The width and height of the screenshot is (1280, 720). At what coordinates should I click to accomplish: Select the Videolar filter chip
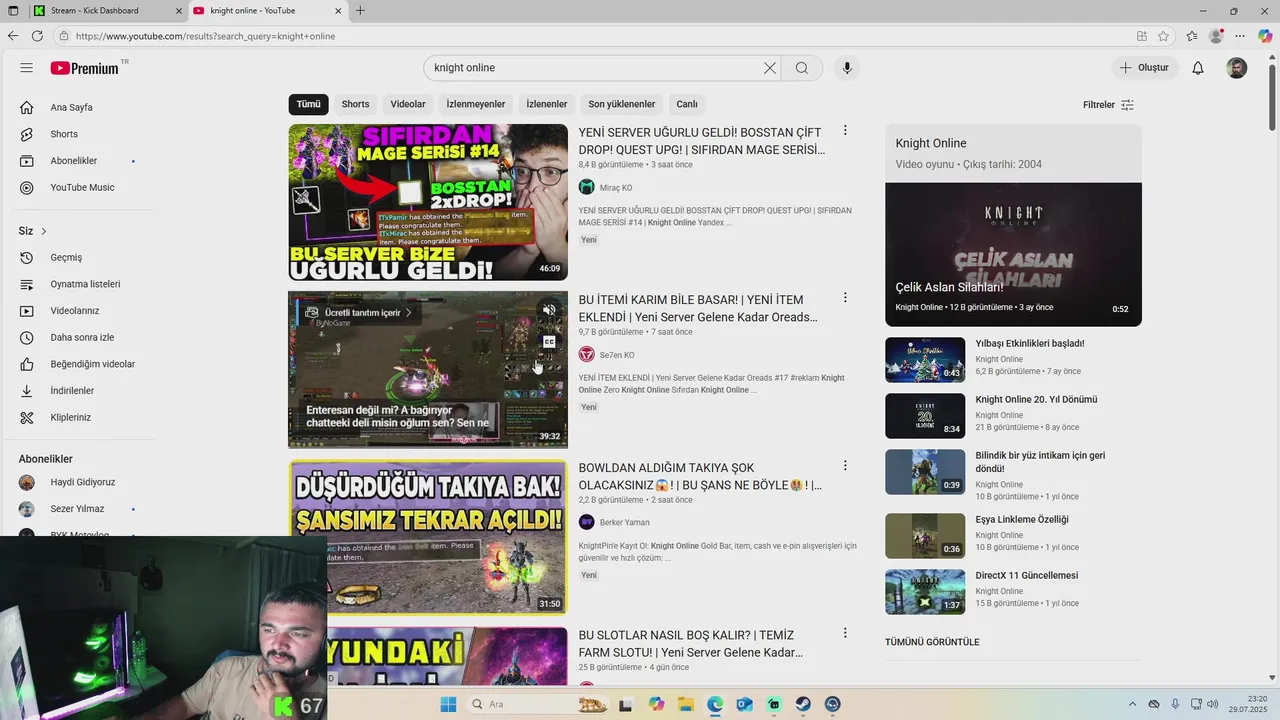tap(408, 104)
